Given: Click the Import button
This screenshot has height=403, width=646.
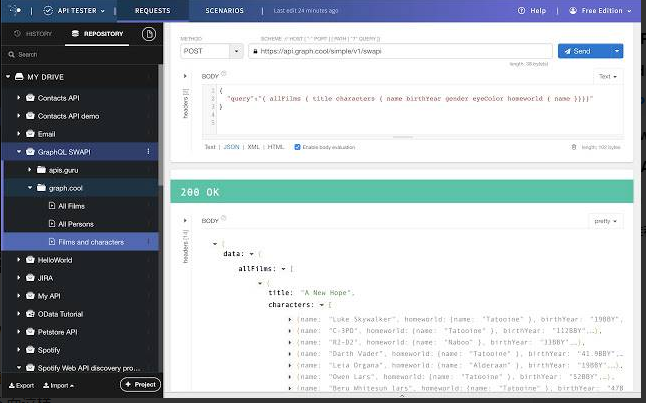Looking at the screenshot, I should point(59,386).
